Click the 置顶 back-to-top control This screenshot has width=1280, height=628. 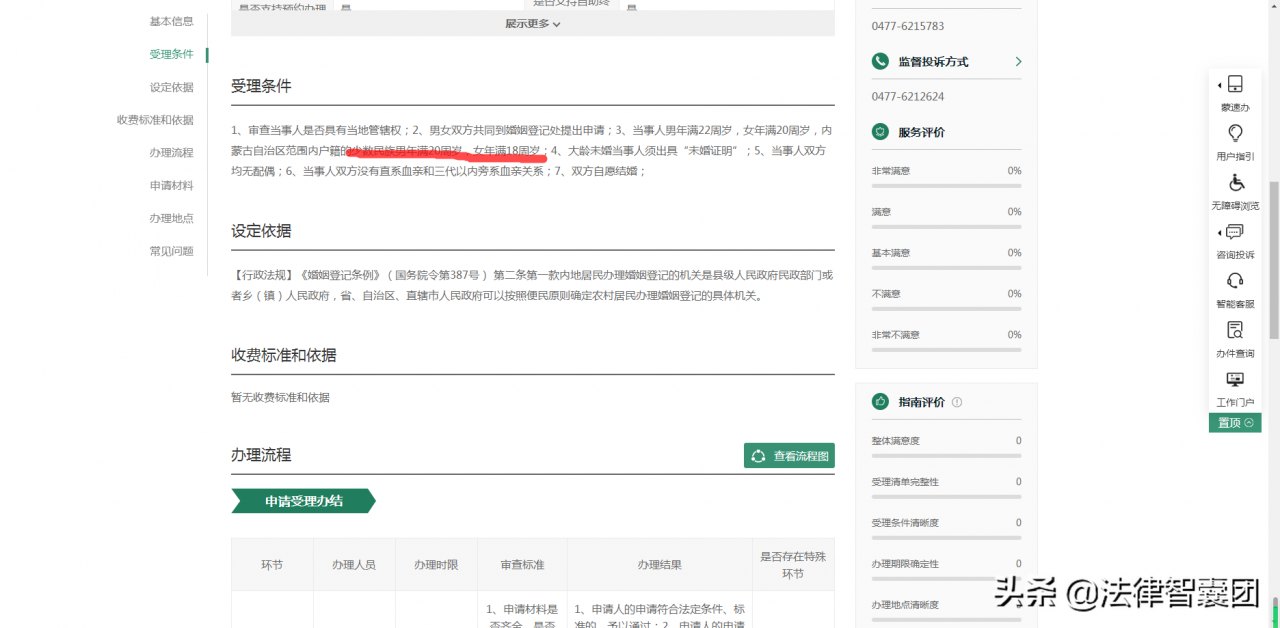coord(1235,422)
